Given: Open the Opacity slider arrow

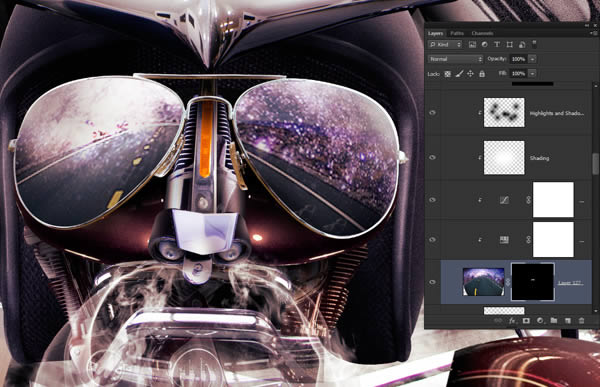Looking at the screenshot, I should click(x=532, y=59).
